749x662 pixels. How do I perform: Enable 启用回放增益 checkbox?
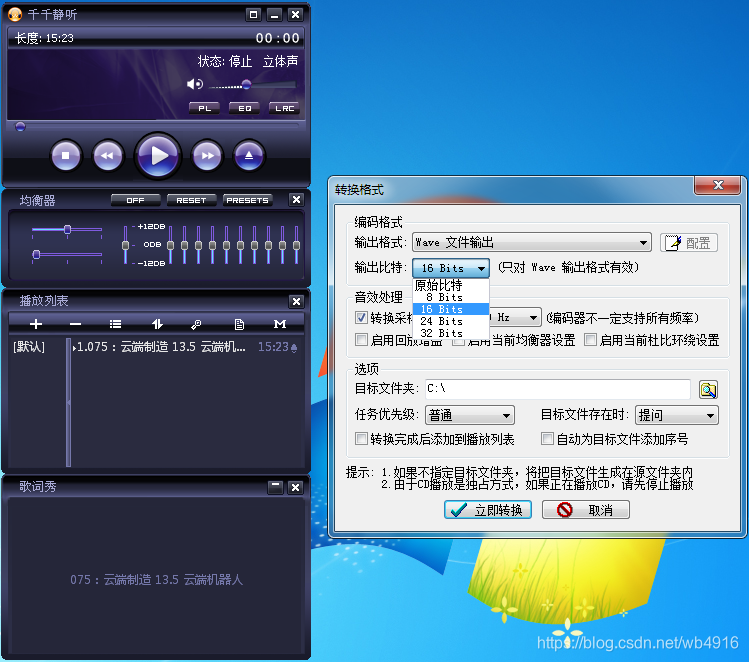[x=362, y=340]
